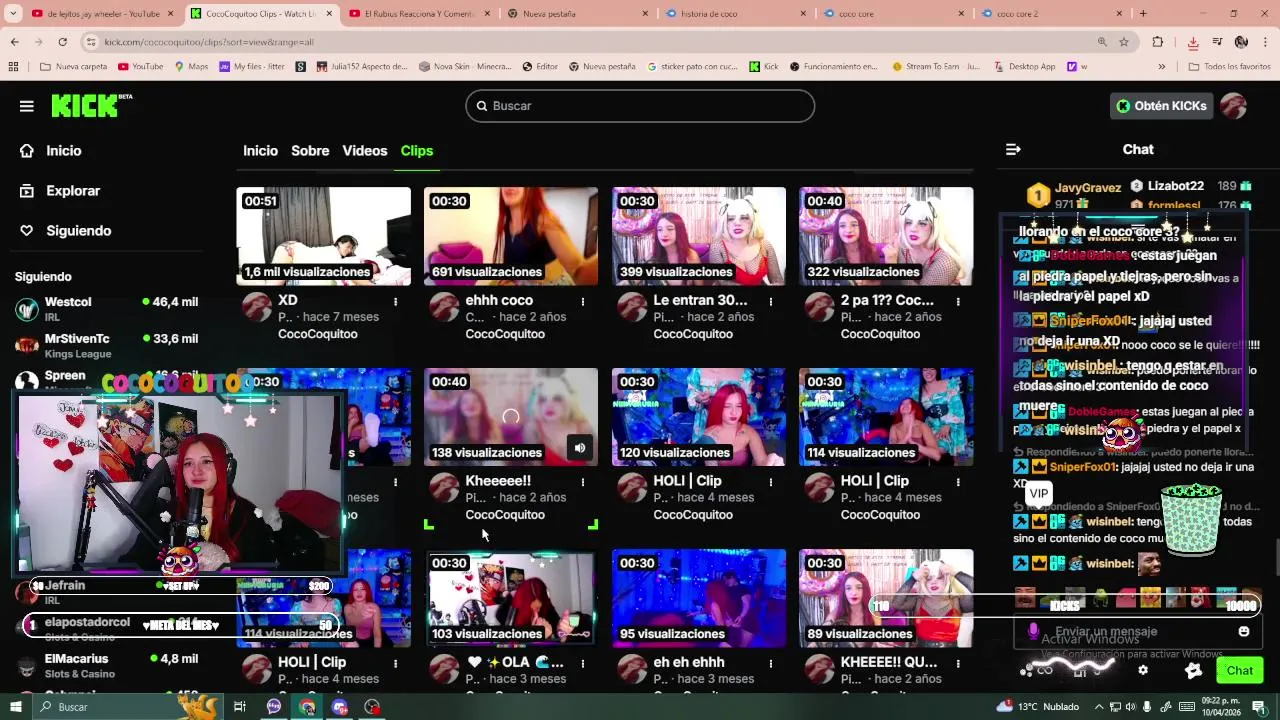Open Task View on the taskbar

tap(240, 707)
